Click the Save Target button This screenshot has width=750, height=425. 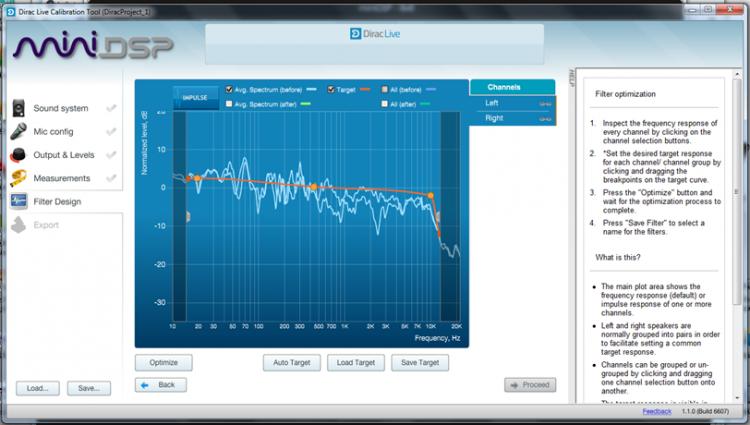click(420, 363)
